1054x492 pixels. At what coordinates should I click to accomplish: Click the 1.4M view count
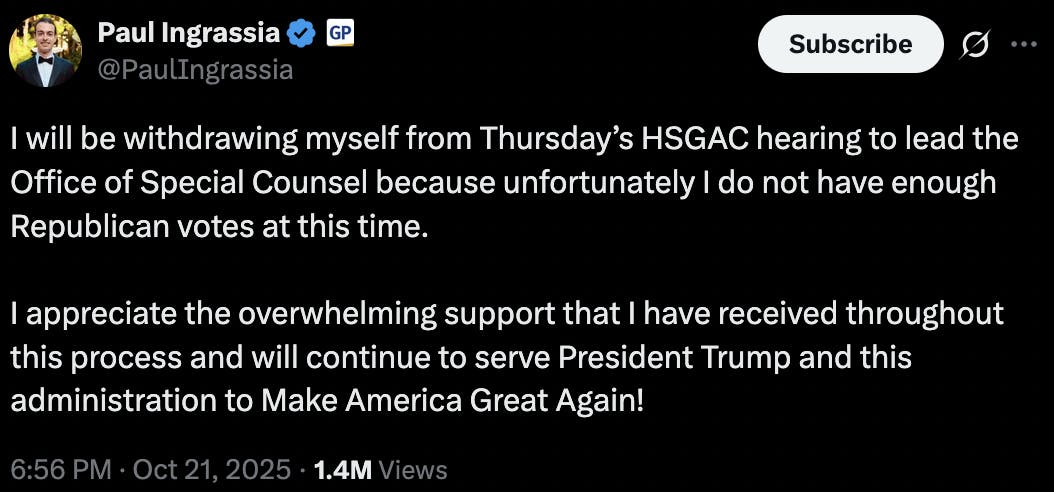[344, 469]
